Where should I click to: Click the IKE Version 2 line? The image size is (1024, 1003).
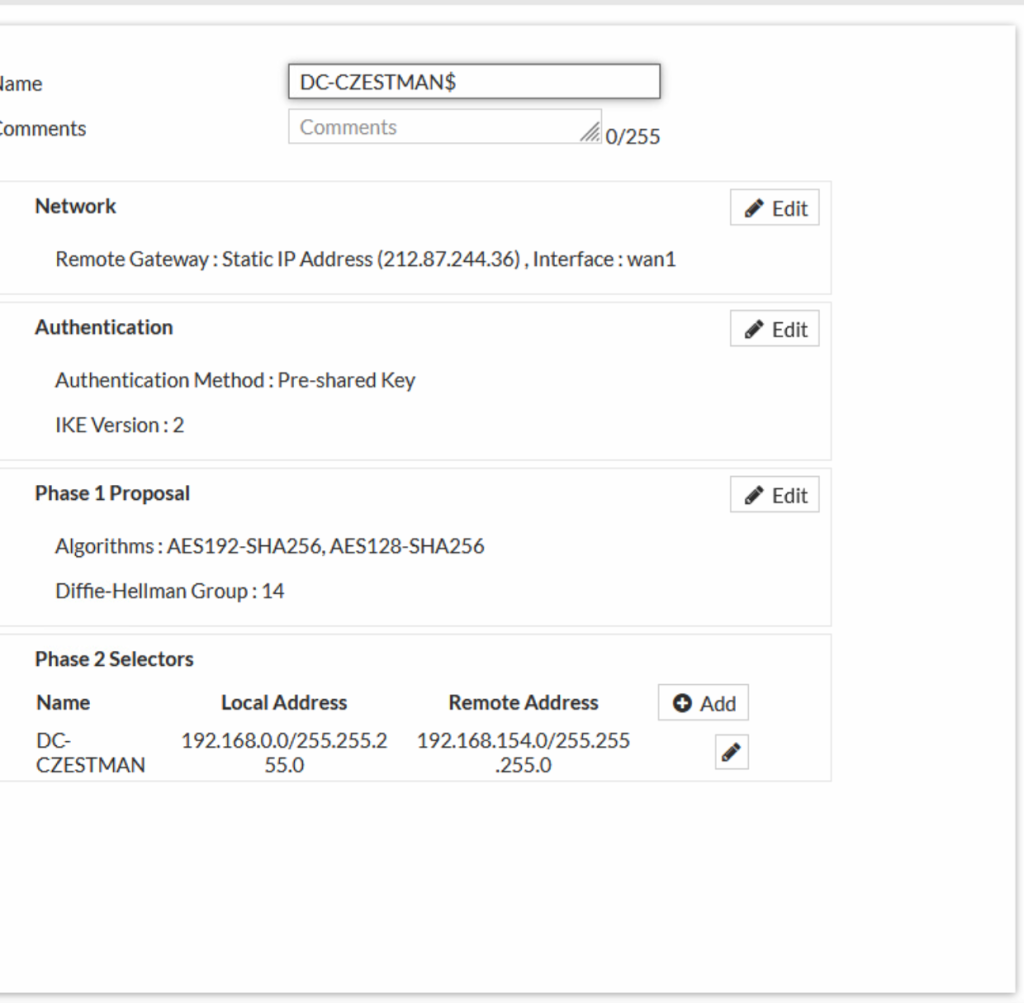[119, 425]
